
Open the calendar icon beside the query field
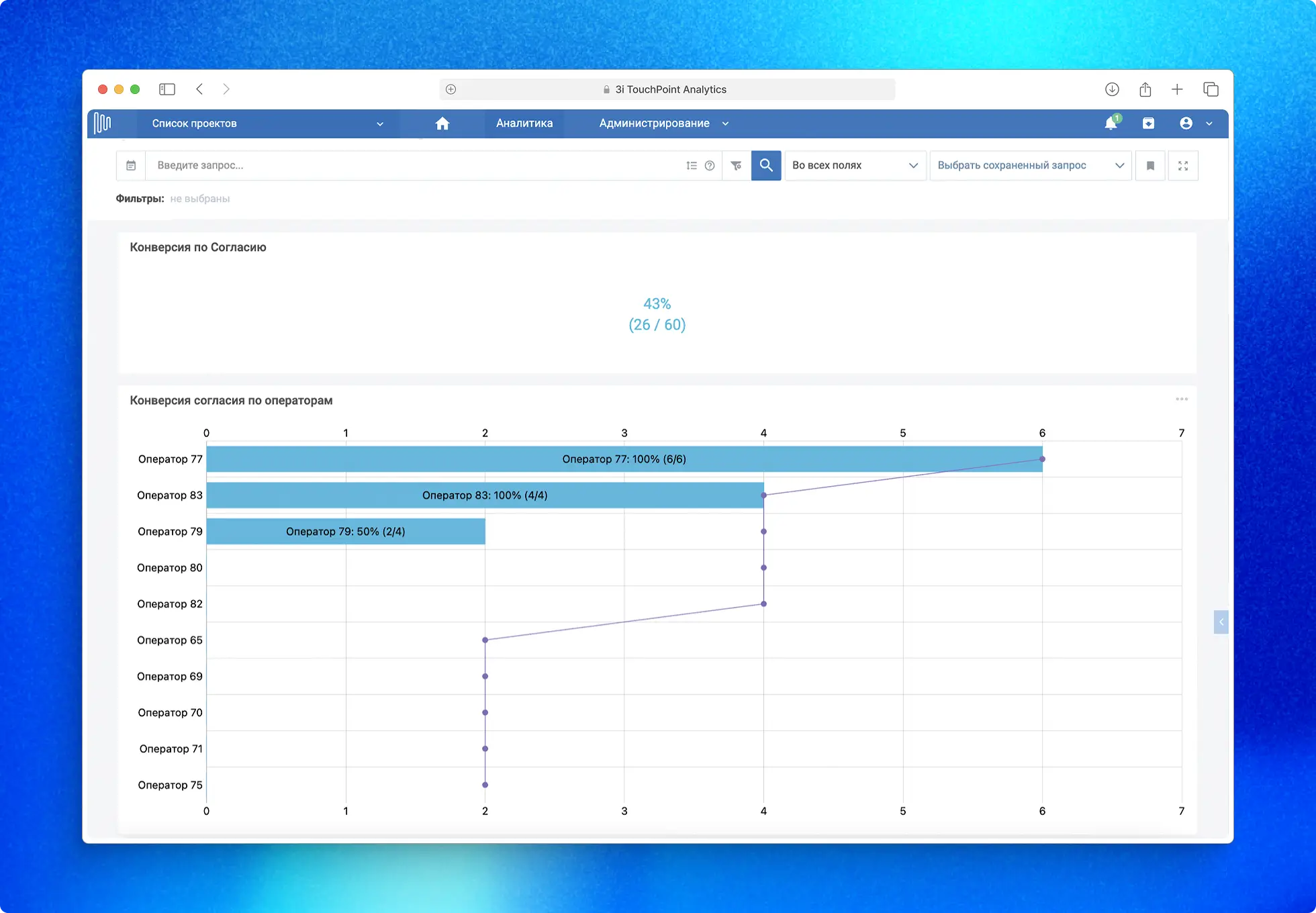coord(131,165)
